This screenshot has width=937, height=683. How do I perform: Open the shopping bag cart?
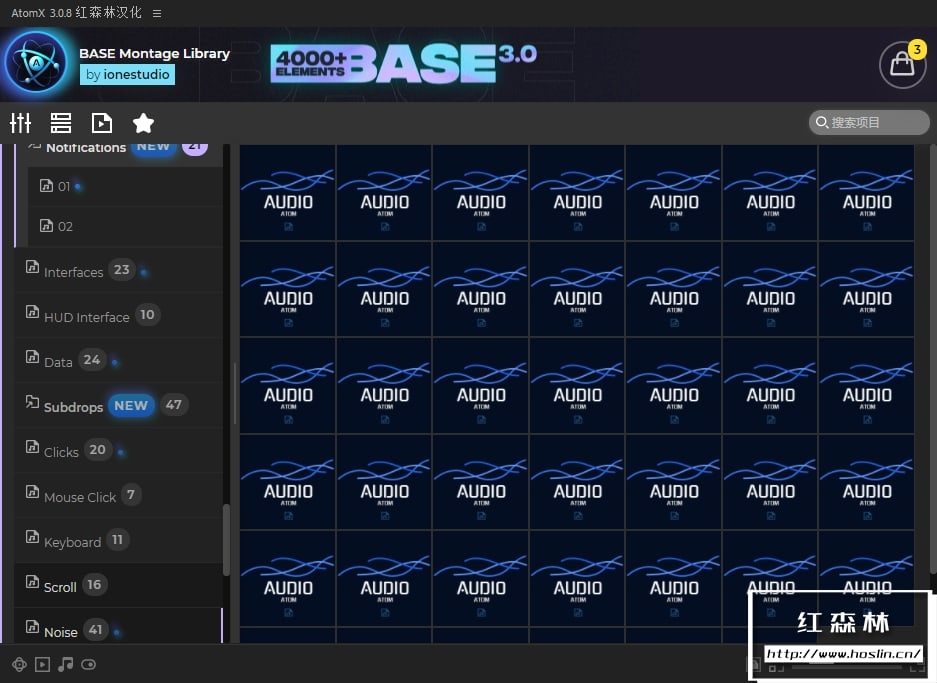coord(902,64)
